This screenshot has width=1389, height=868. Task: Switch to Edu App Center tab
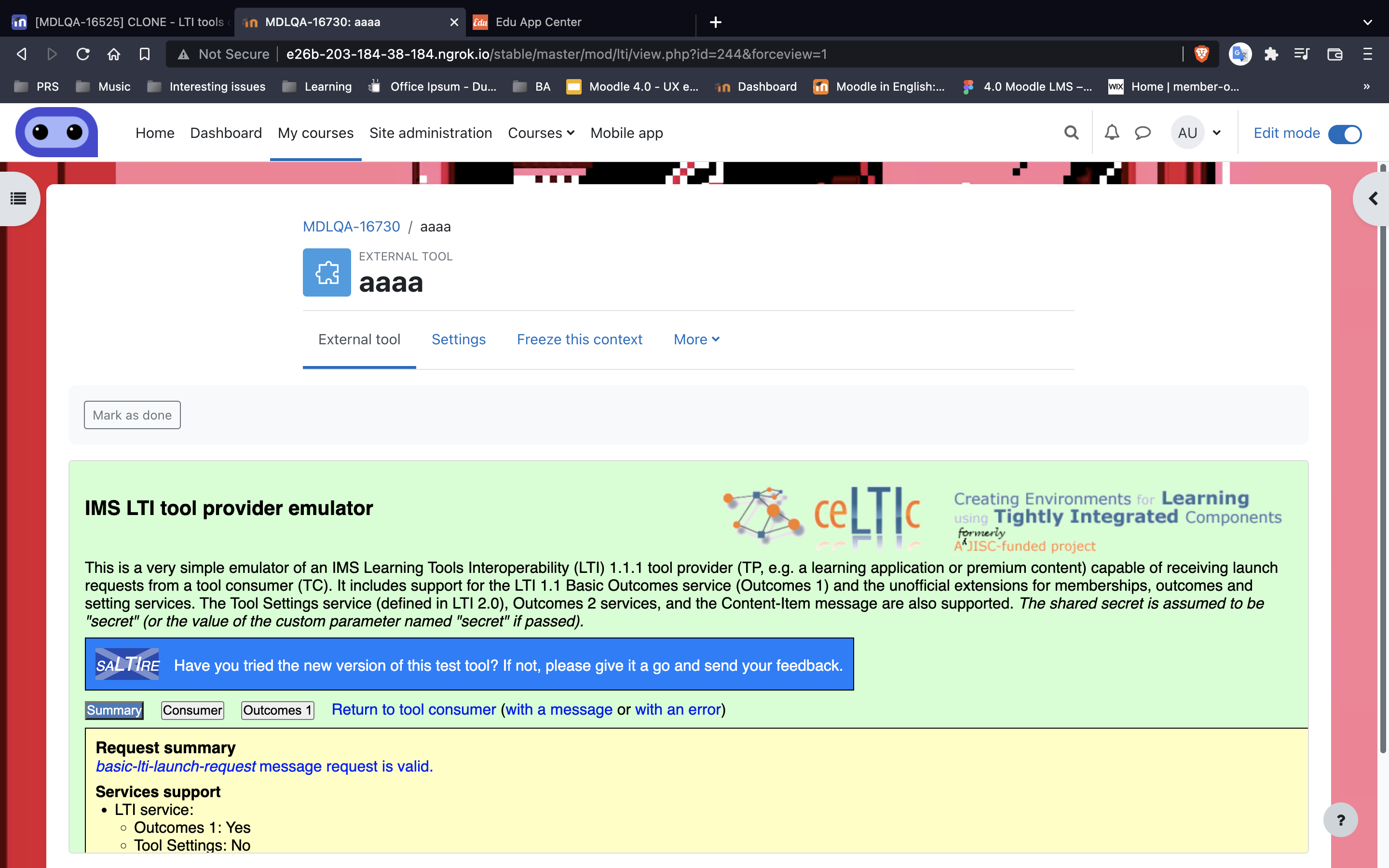(580, 22)
